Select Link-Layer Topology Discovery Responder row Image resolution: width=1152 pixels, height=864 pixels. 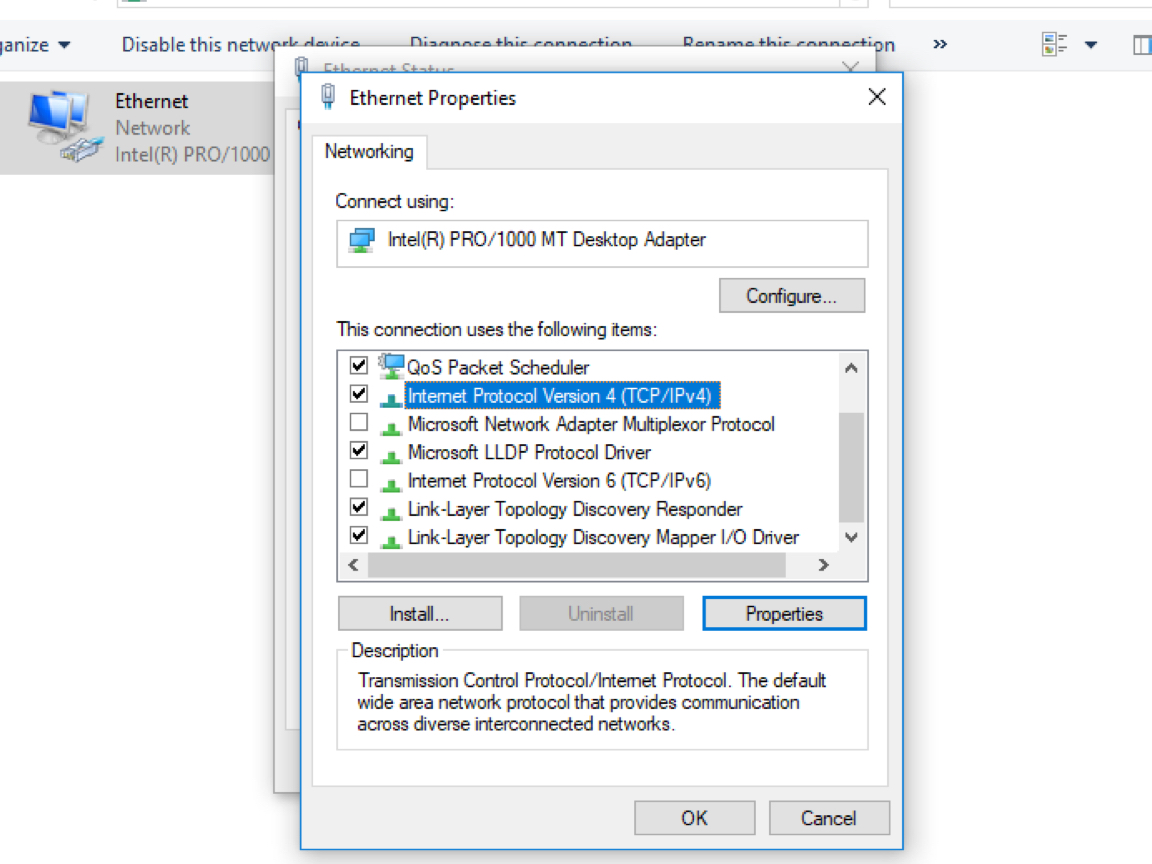(575, 509)
